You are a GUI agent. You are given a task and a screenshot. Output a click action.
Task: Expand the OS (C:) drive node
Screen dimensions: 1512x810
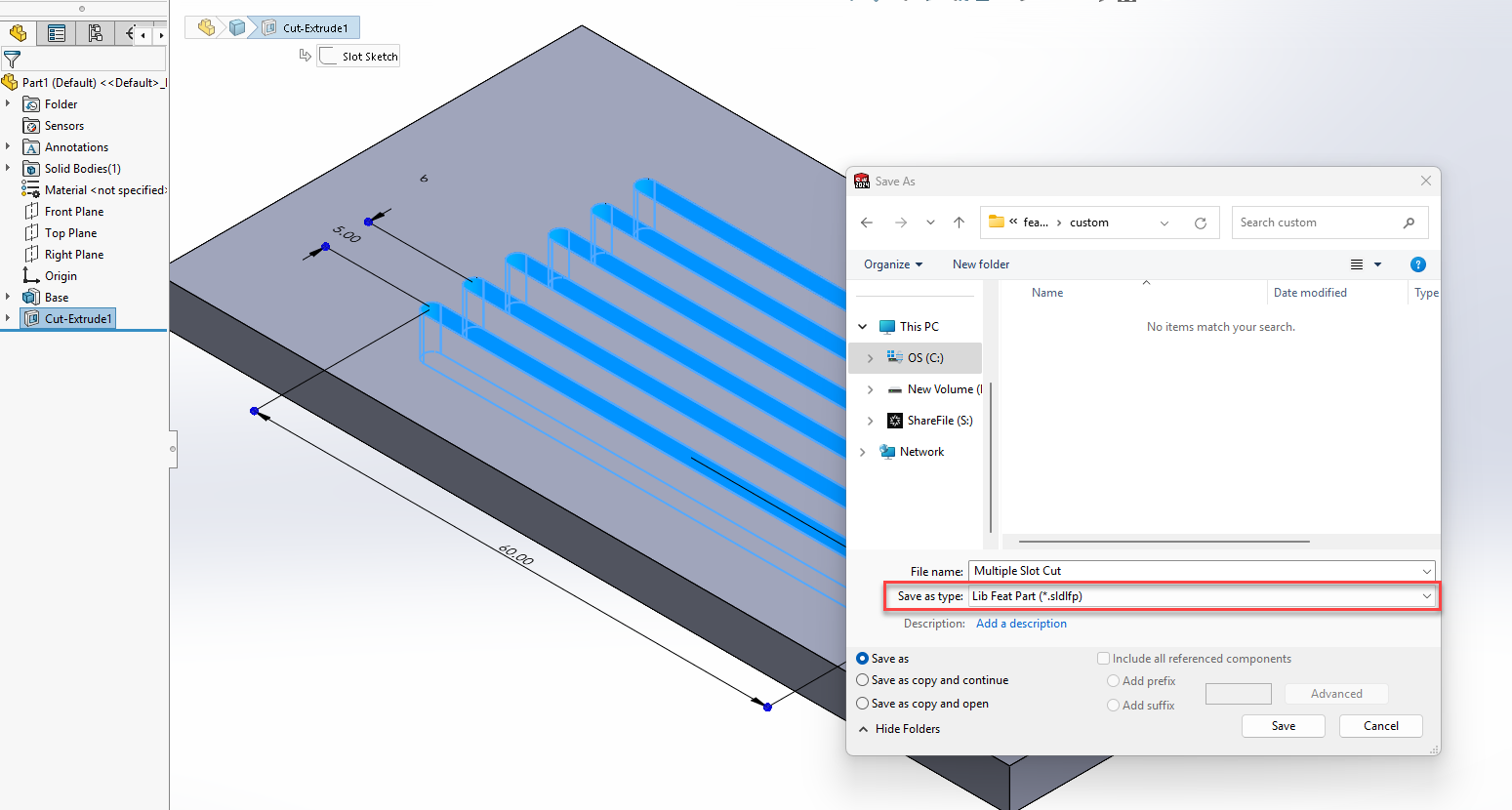[870, 358]
